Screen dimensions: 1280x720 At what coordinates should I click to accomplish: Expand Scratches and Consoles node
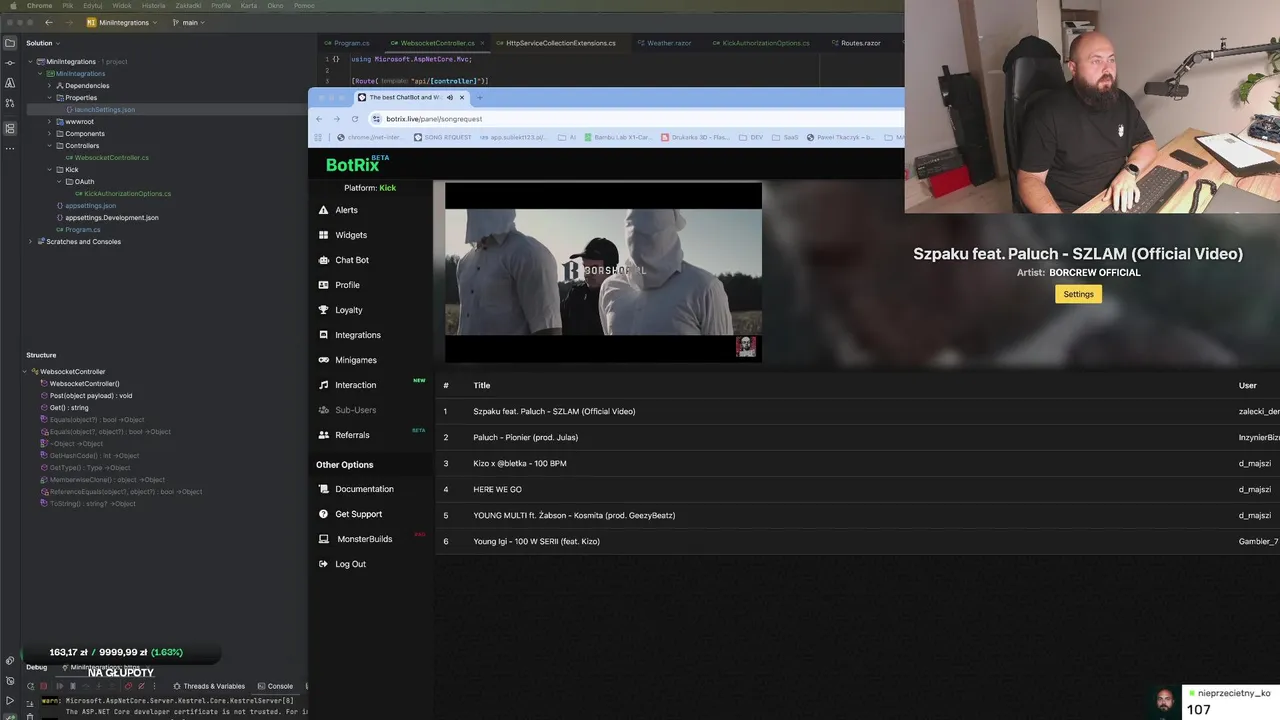30,242
